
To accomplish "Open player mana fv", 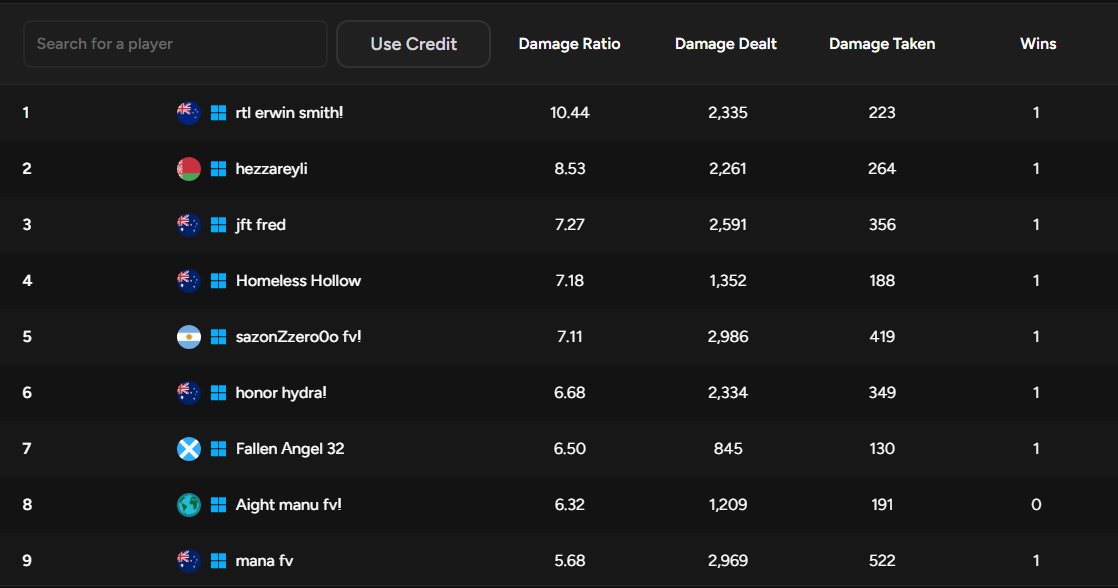I will tap(264, 561).
